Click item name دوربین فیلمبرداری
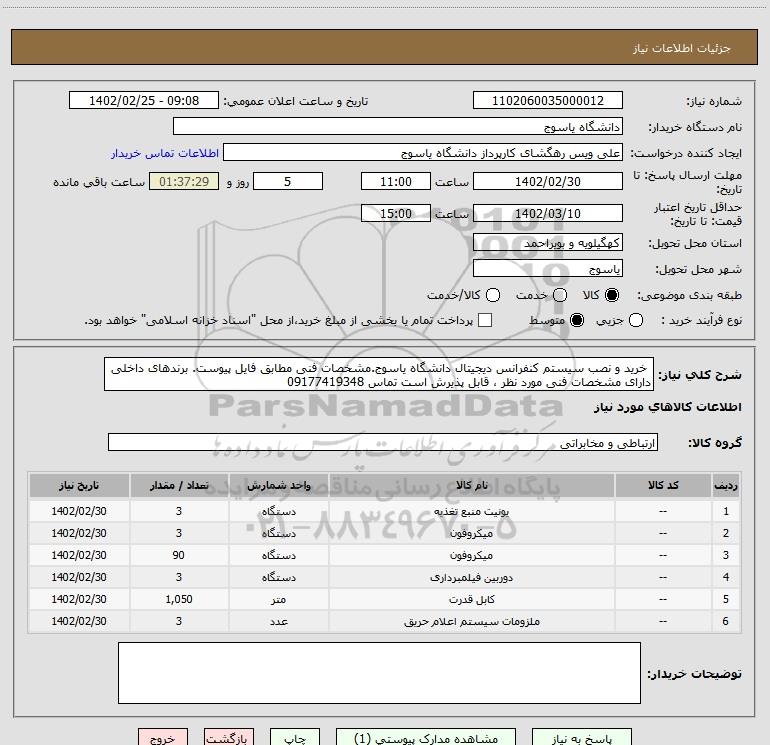This screenshot has height=745, width=770. pos(471,578)
